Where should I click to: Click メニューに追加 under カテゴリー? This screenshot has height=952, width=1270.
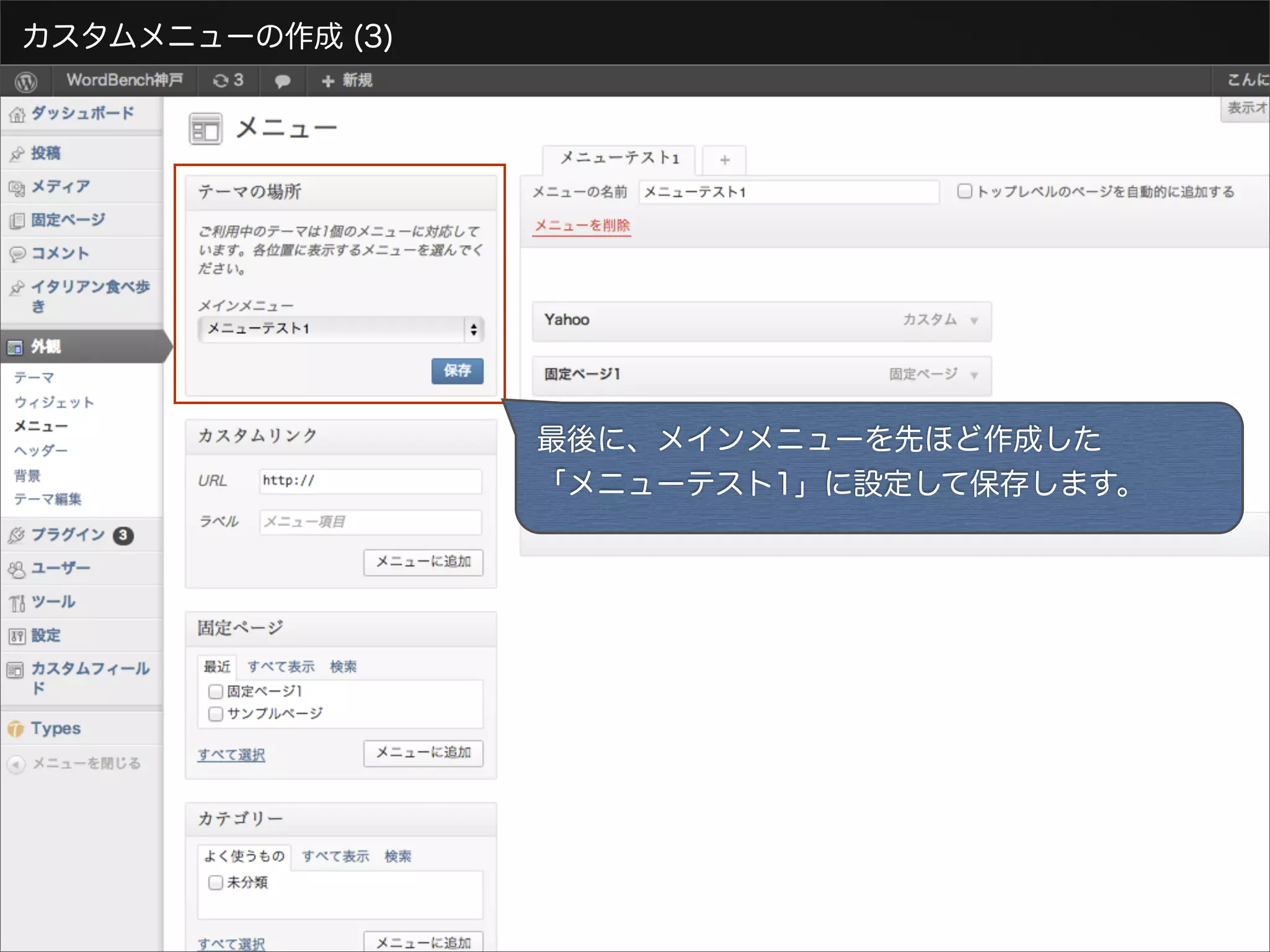tap(423, 942)
